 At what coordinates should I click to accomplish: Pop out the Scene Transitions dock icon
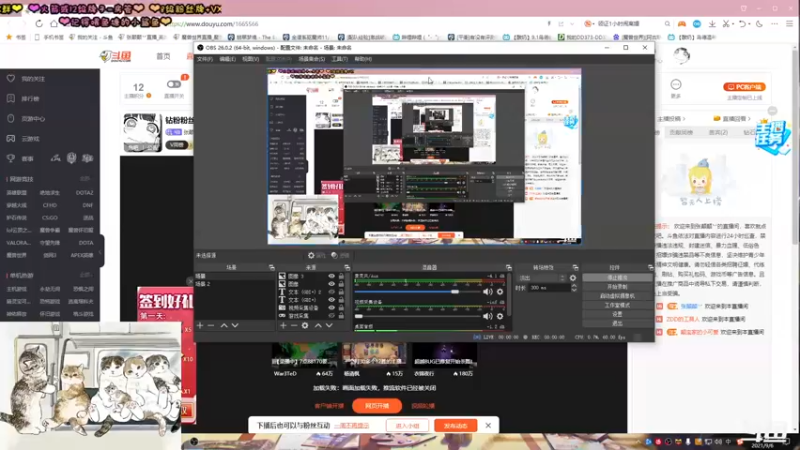pos(575,267)
